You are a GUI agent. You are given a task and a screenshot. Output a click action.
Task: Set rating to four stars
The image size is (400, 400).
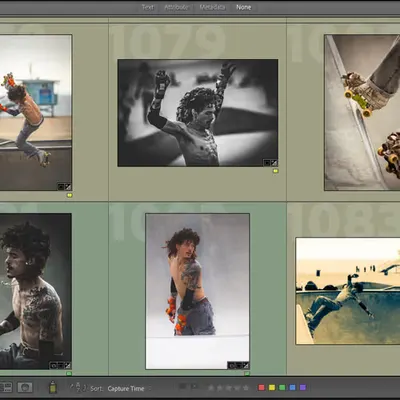237,388
